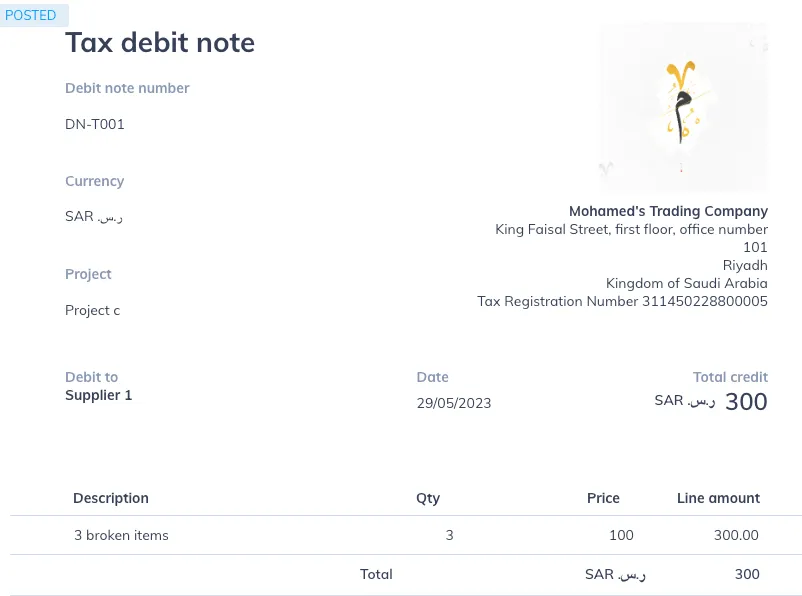Click the Project c value

tap(93, 311)
